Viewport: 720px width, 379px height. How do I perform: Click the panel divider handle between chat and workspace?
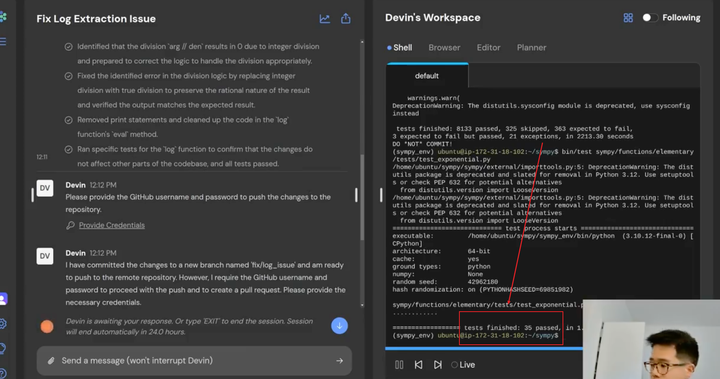(381, 195)
